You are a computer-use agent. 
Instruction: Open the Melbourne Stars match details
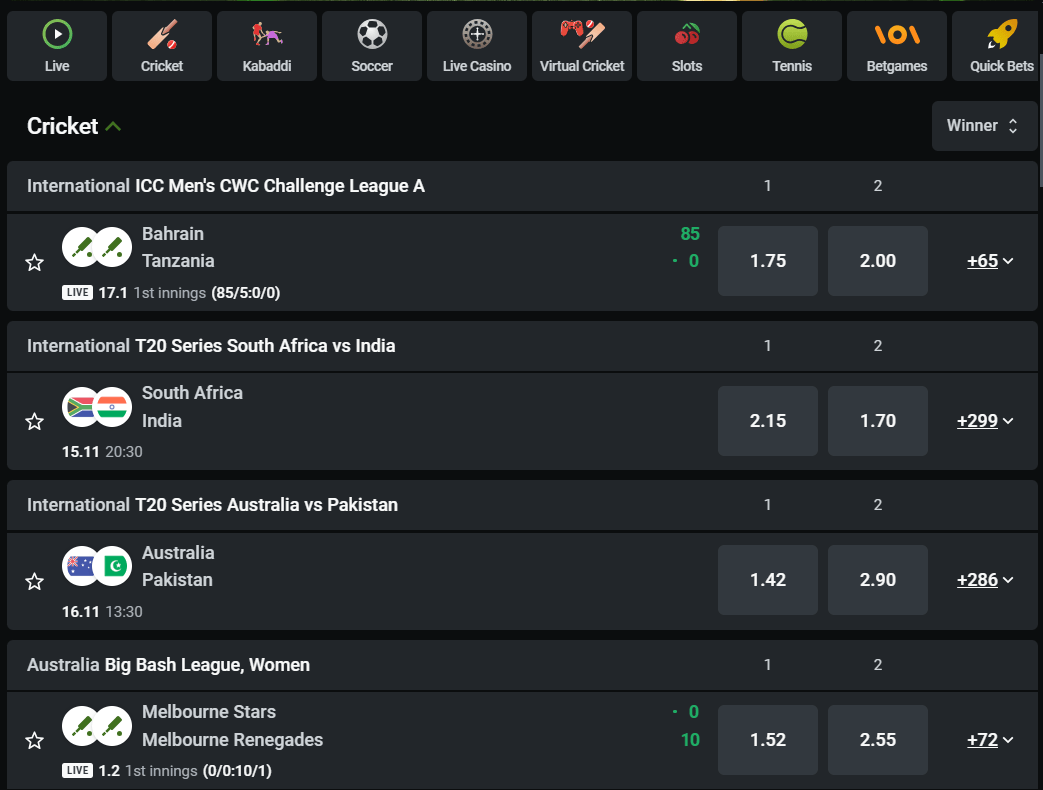pyautogui.click(x=209, y=712)
